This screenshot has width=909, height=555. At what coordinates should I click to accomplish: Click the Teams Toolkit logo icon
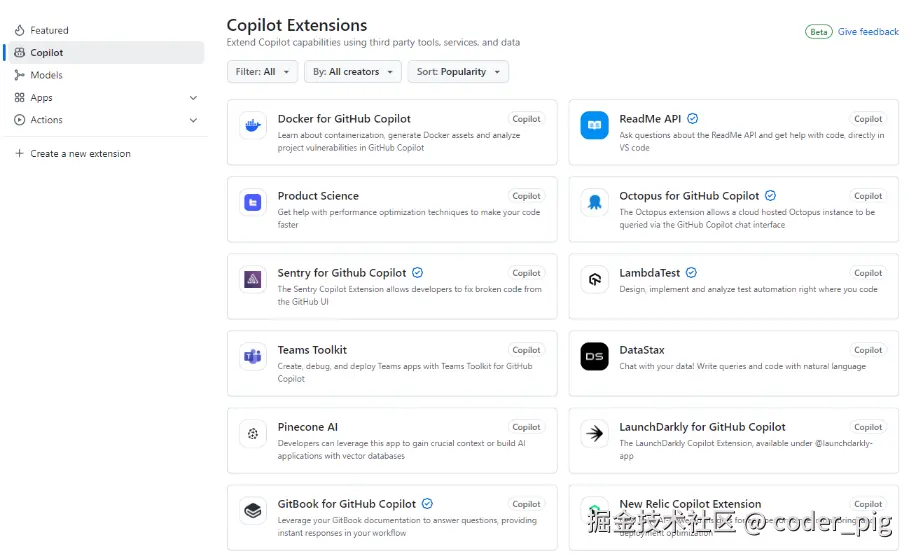pos(253,357)
